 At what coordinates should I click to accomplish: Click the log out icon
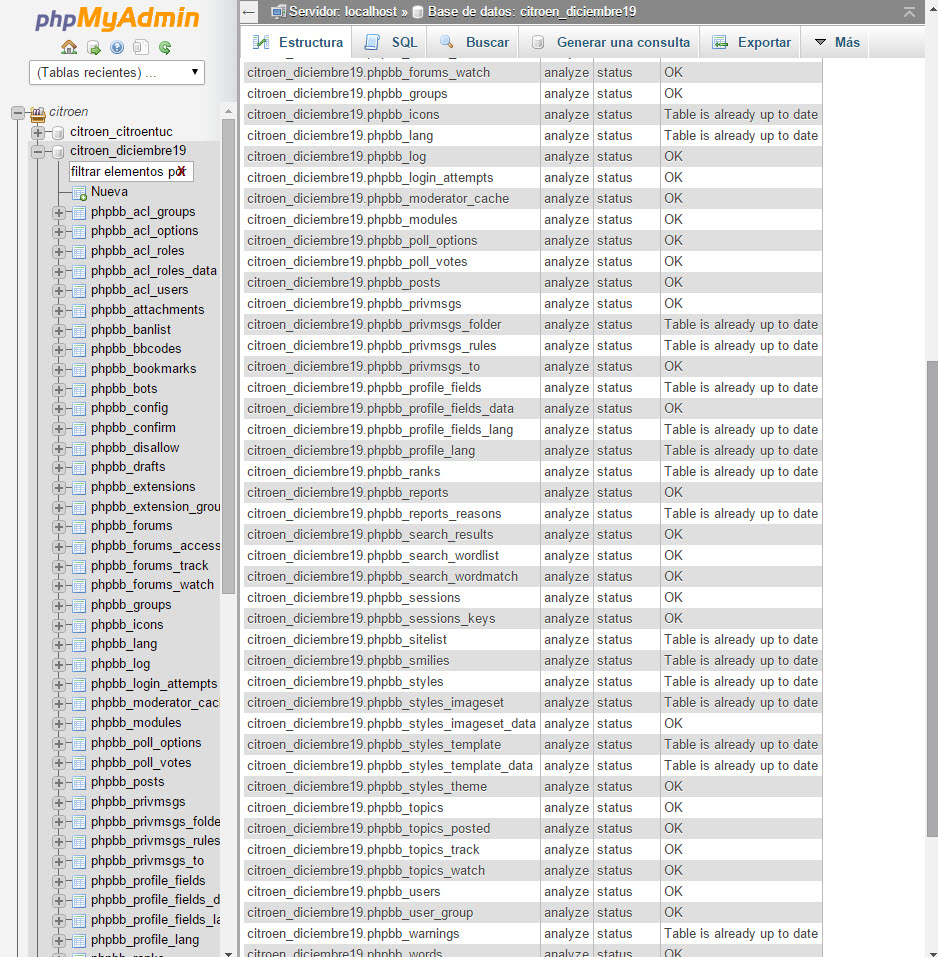tap(93, 47)
